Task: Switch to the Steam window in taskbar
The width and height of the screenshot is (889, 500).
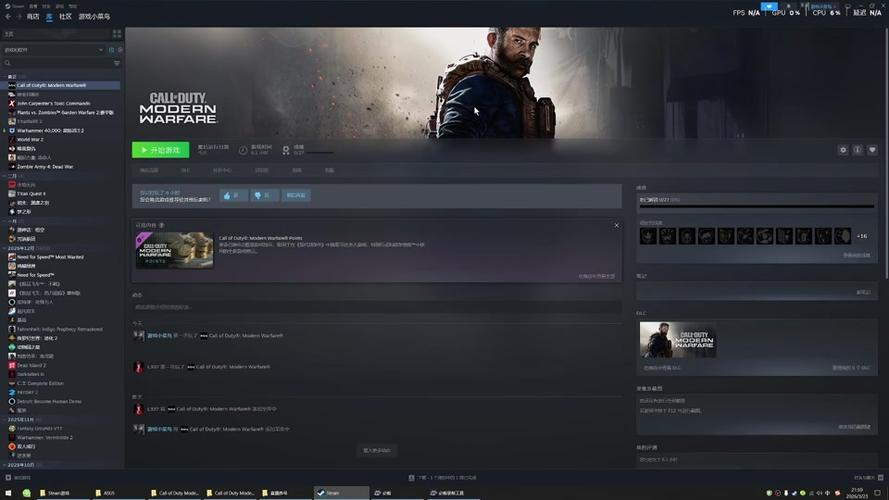Action: tap(341, 493)
